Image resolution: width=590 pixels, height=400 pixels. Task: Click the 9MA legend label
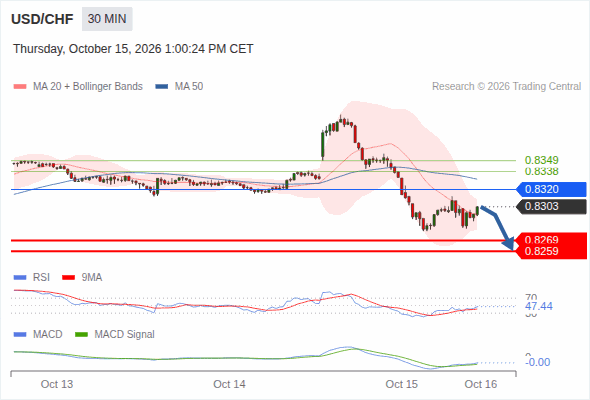(x=92, y=278)
